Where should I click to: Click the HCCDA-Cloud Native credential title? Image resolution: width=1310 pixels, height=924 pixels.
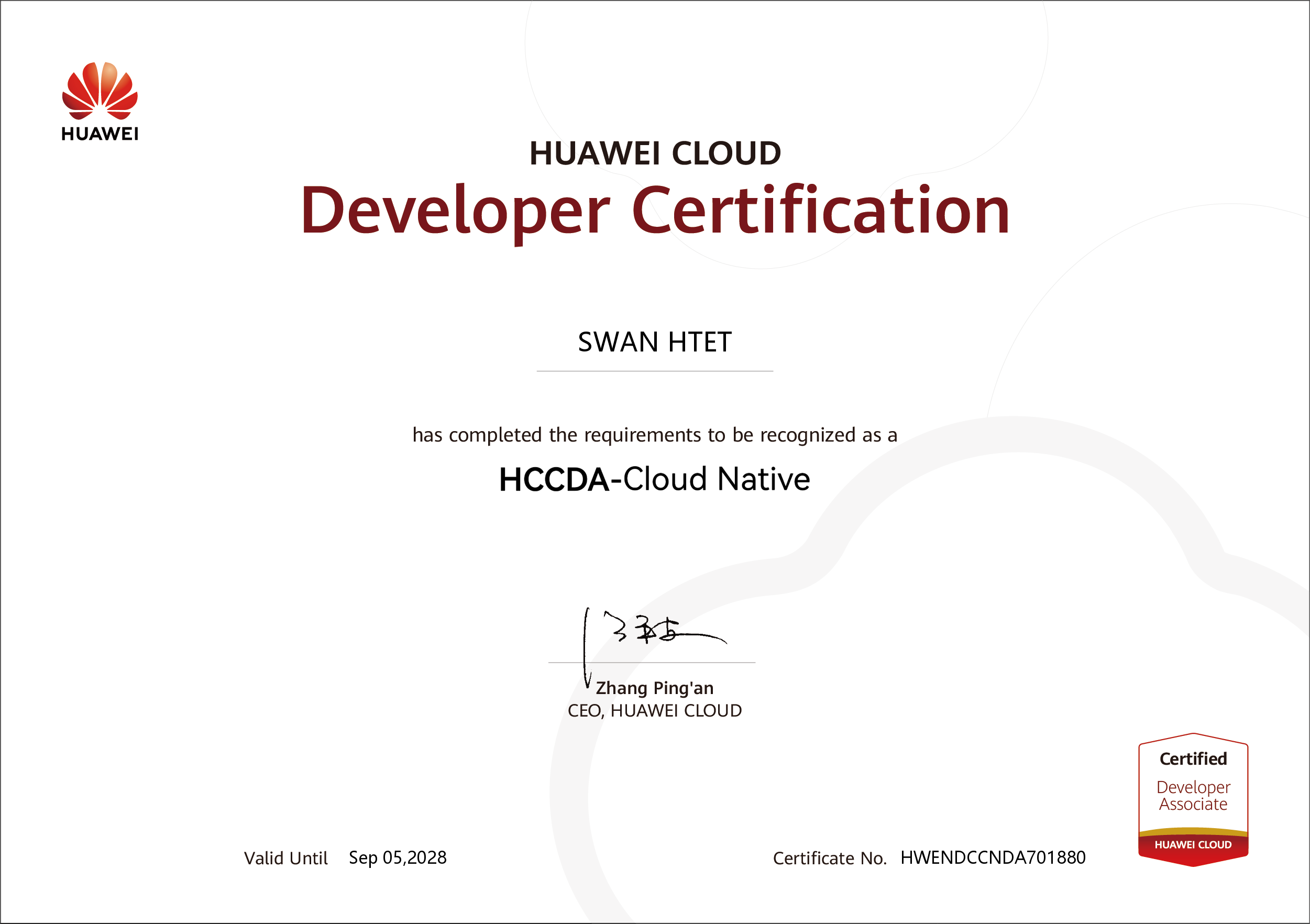[654, 480]
